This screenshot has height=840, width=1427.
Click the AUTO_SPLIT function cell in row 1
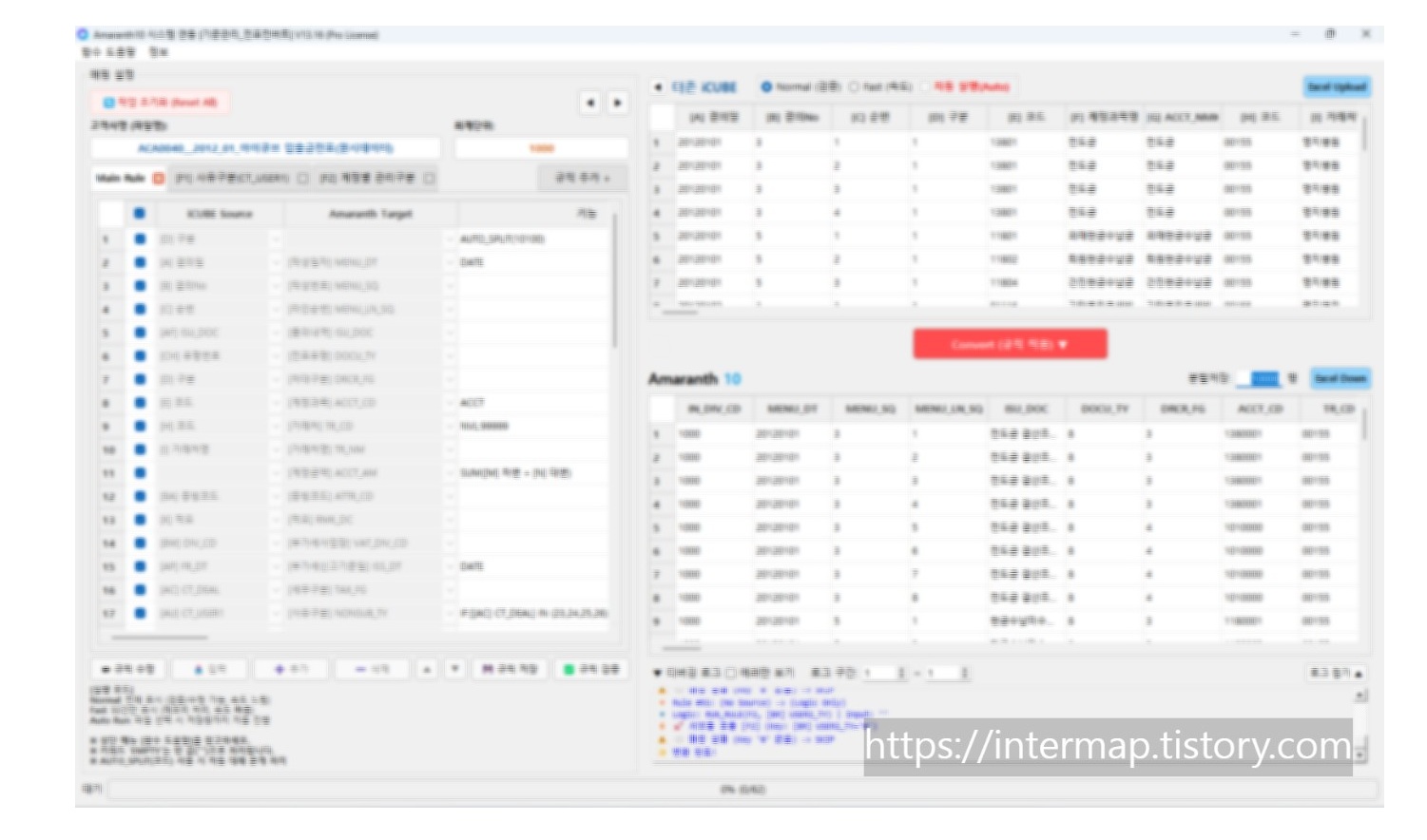click(x=533, y=239)
